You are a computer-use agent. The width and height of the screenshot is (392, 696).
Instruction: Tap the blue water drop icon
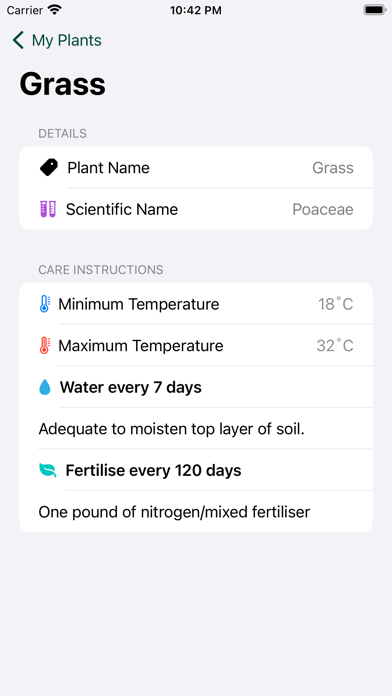pos(45,387)
